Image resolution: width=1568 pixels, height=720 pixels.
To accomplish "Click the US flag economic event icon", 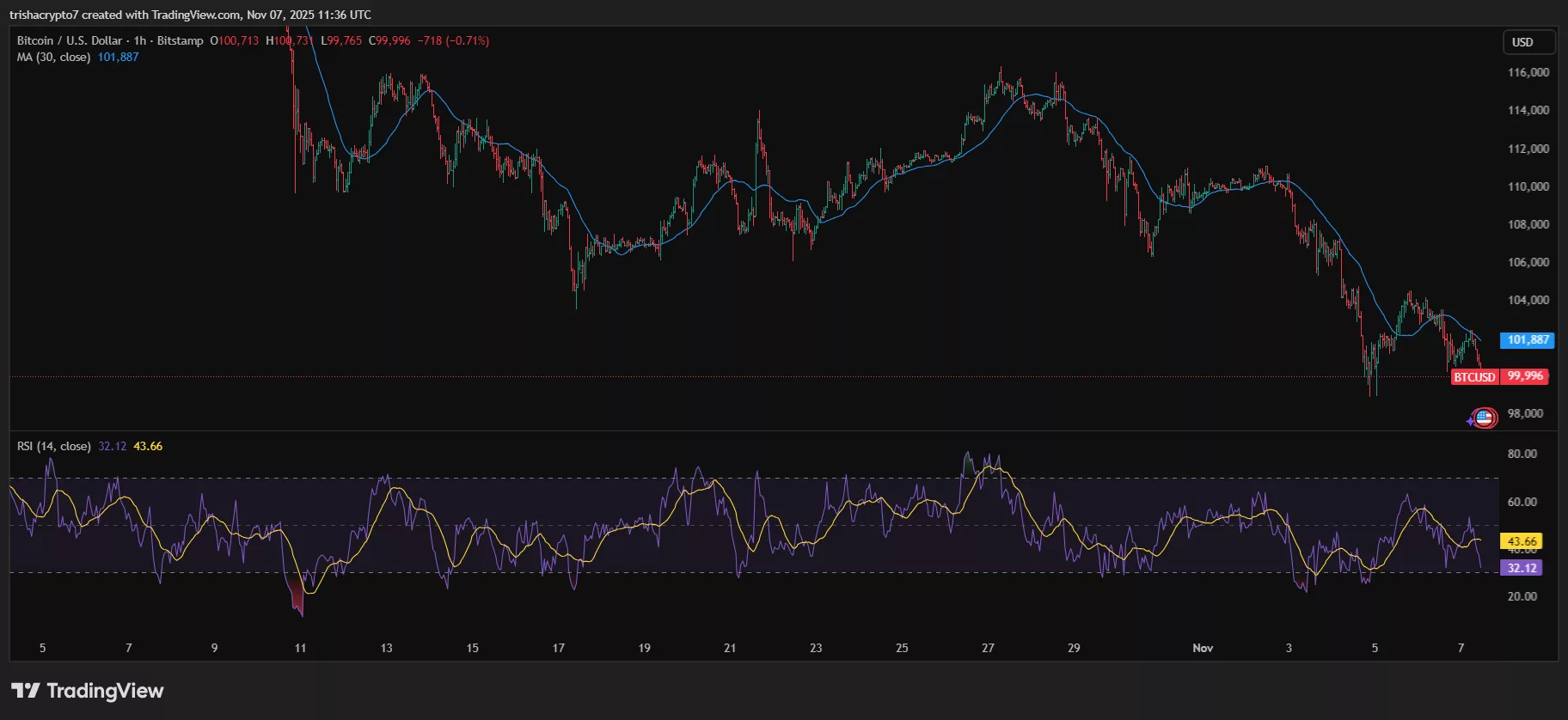I will point(1485,418).
